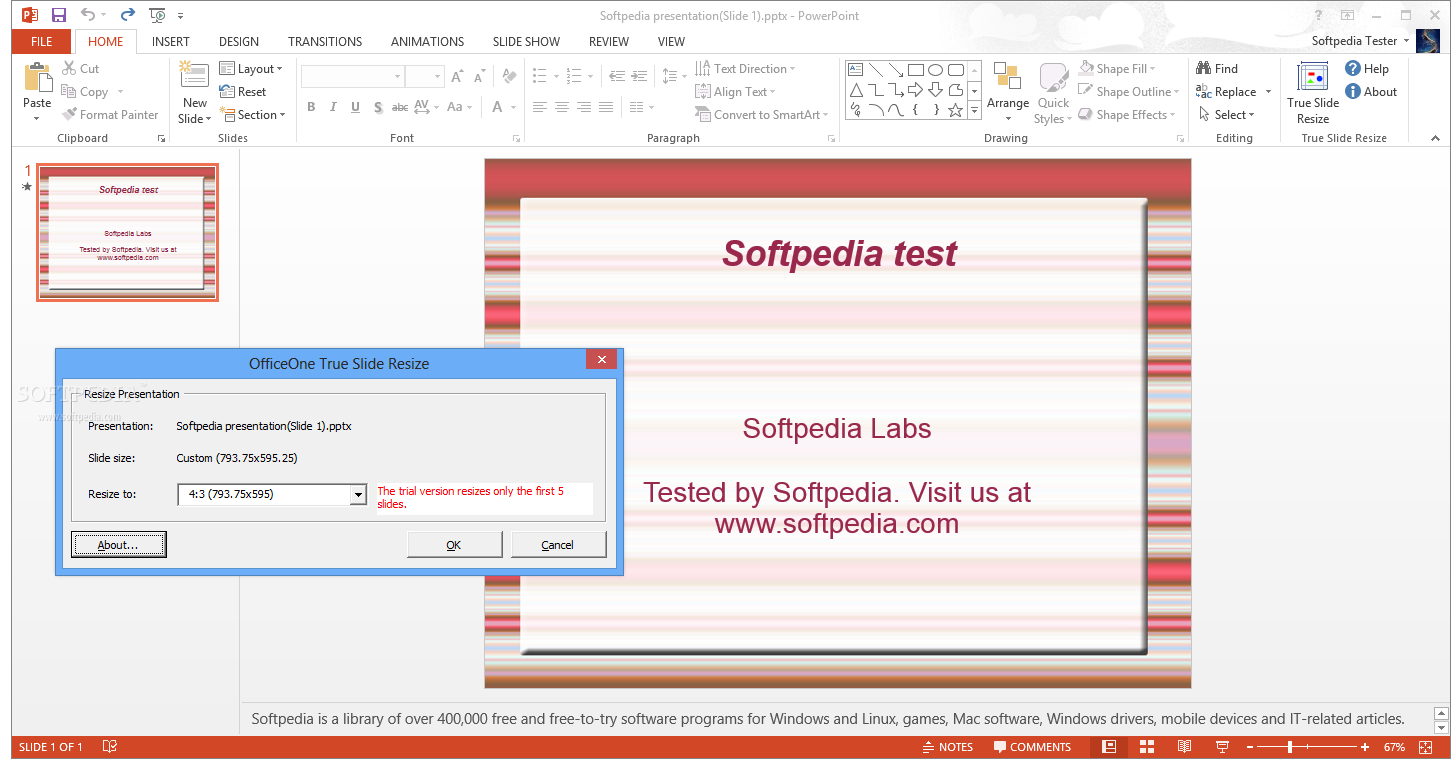Cancel the True Slide Resize dialog
Image resolution: width=1451 pixels, height=759 pixels.
tap(558, 544)
